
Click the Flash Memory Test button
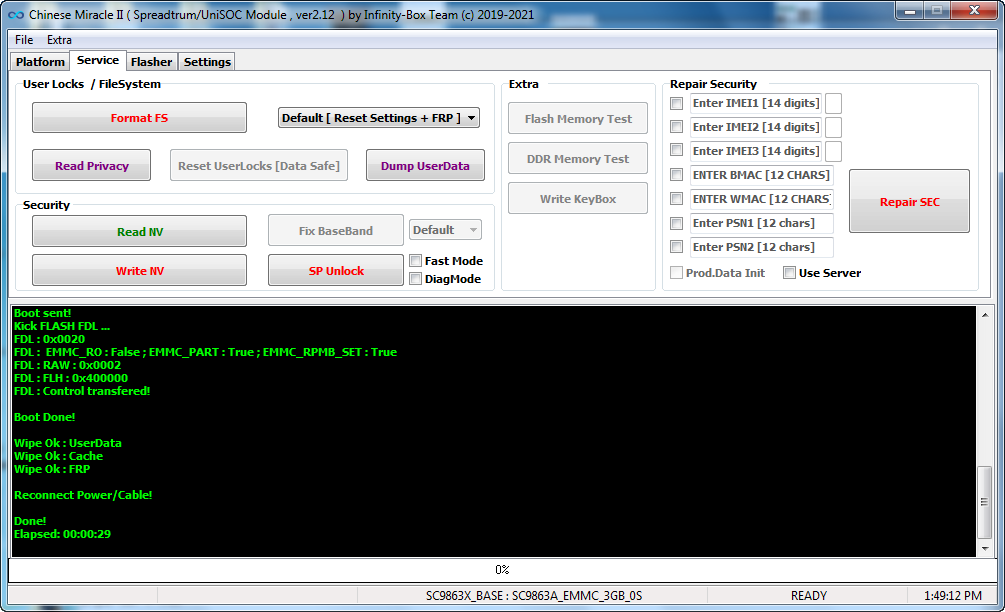577,119
